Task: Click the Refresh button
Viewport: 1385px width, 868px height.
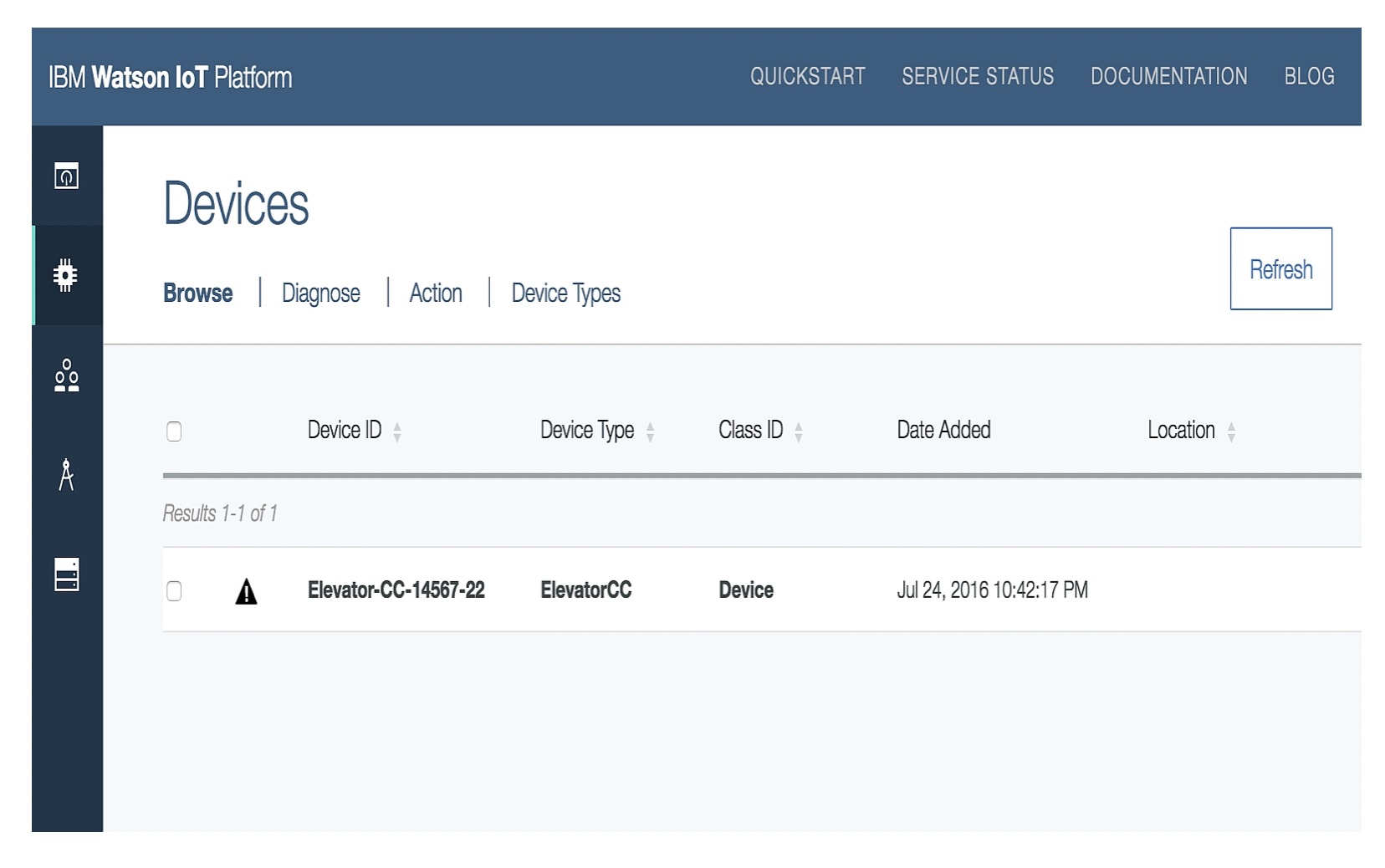Action: point(1280,268)
